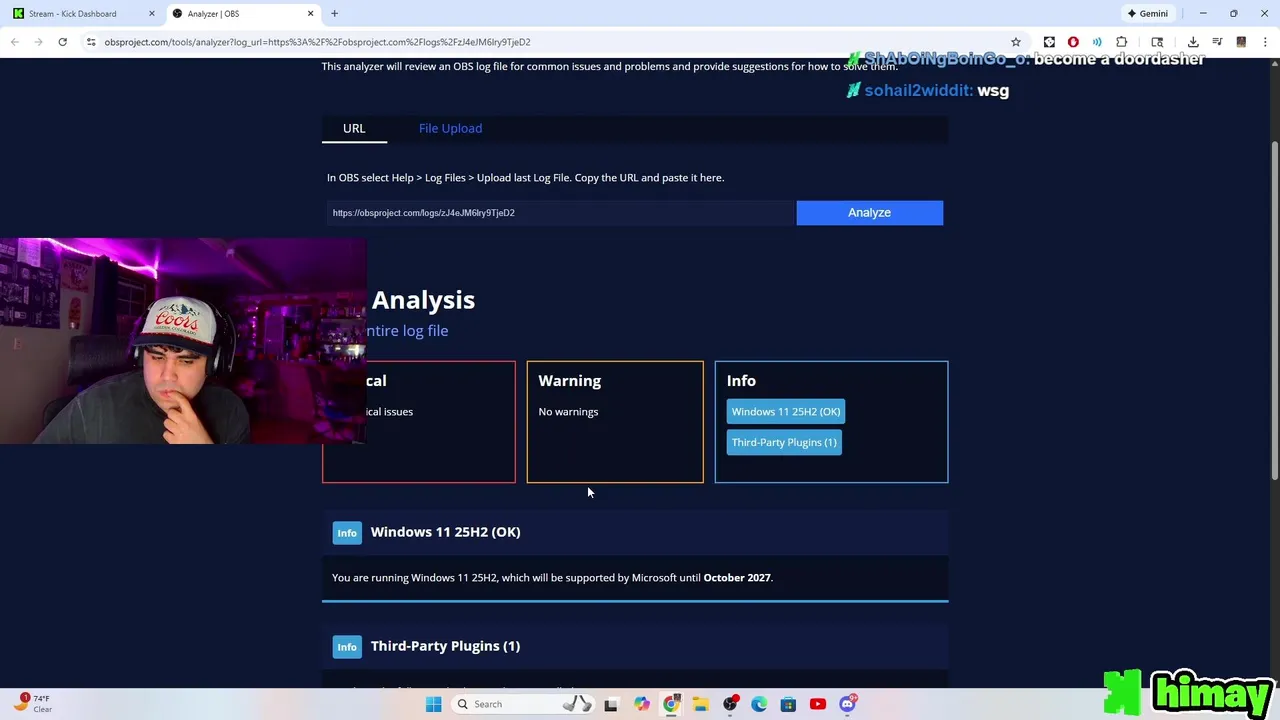Click the Analyze button
This screenshot has height=720, width=1280.
(869, 212)
